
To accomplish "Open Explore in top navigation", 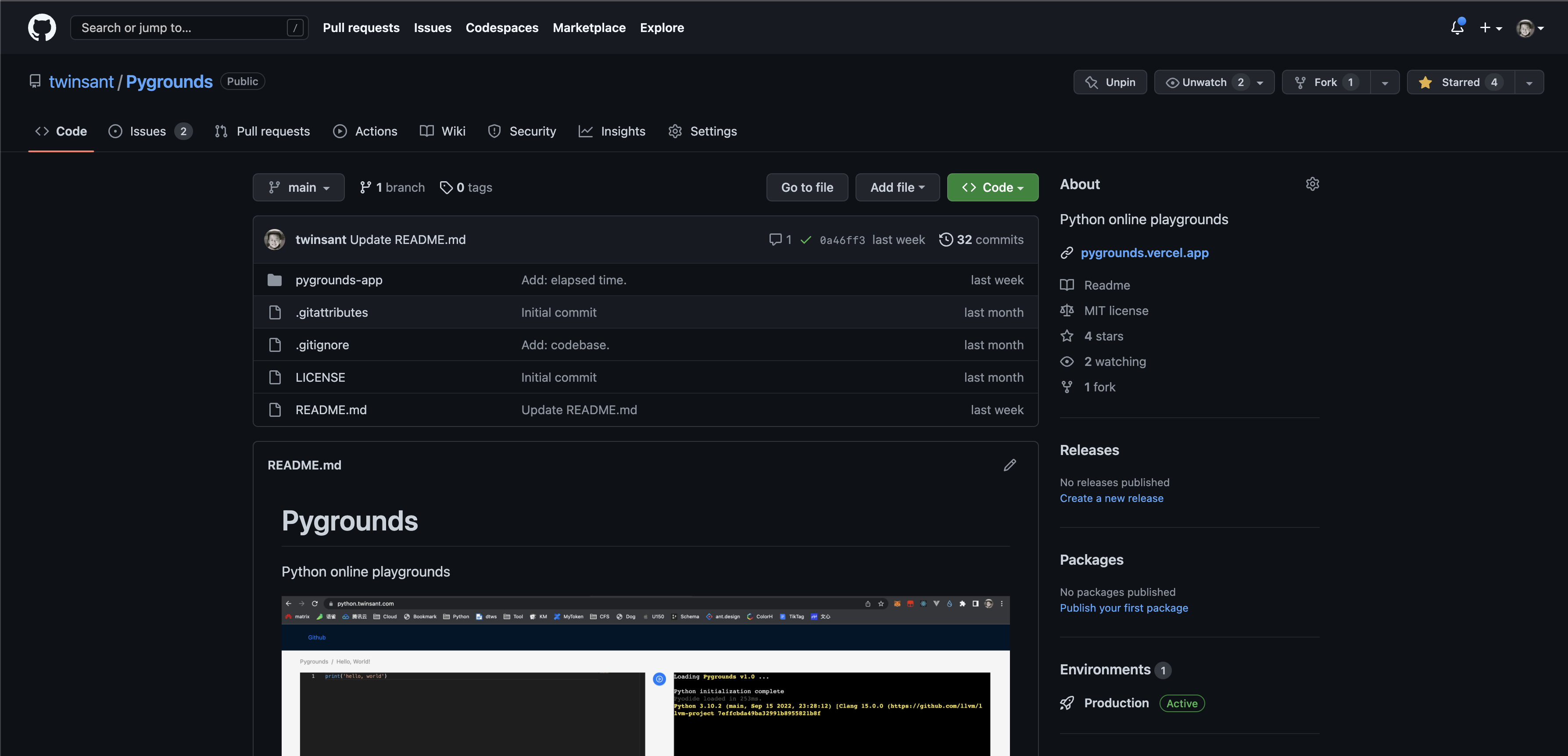I will [x=662, y=27].
